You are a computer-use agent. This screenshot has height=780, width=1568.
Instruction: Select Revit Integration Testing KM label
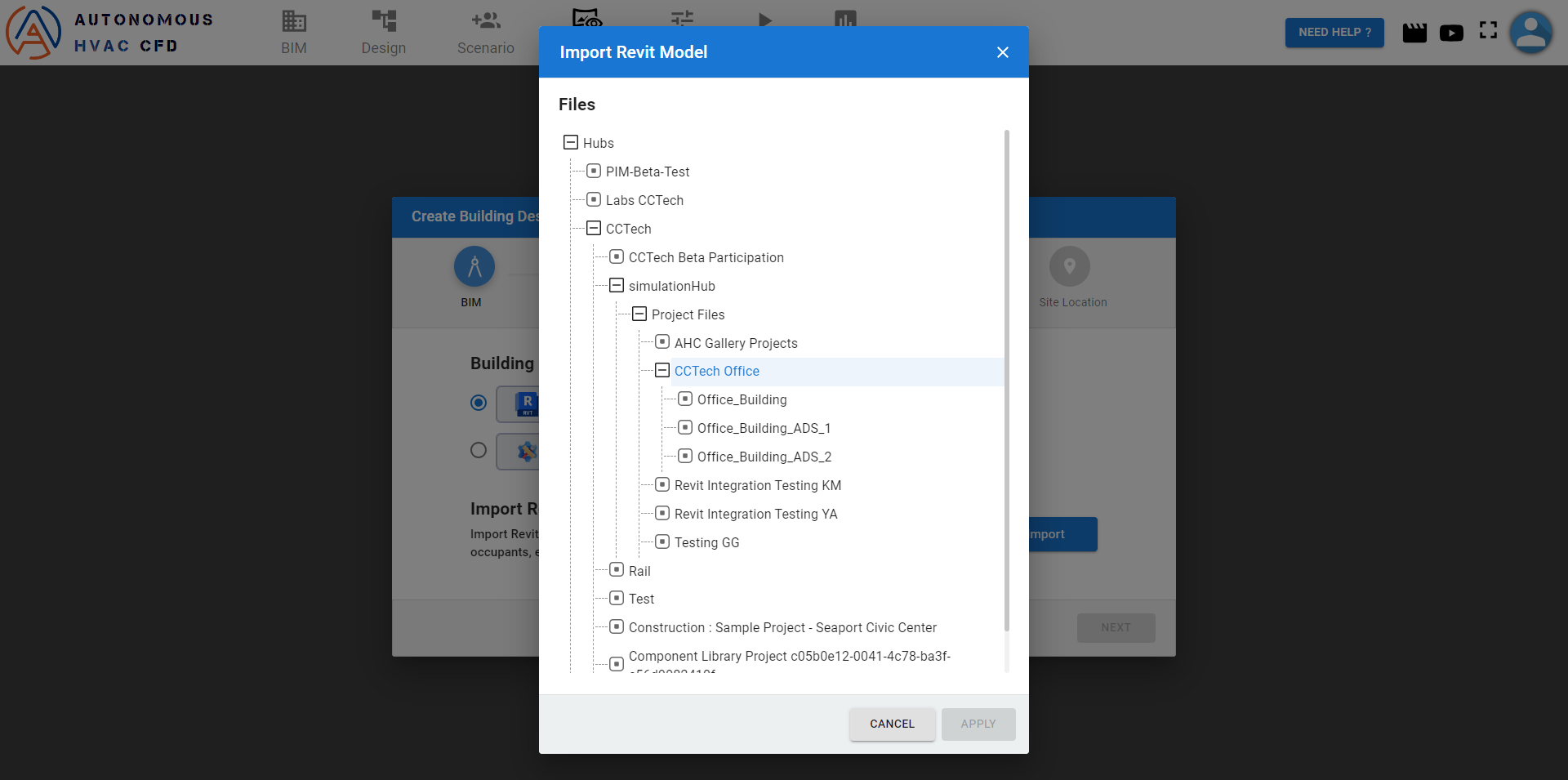(x=758, y=486)
